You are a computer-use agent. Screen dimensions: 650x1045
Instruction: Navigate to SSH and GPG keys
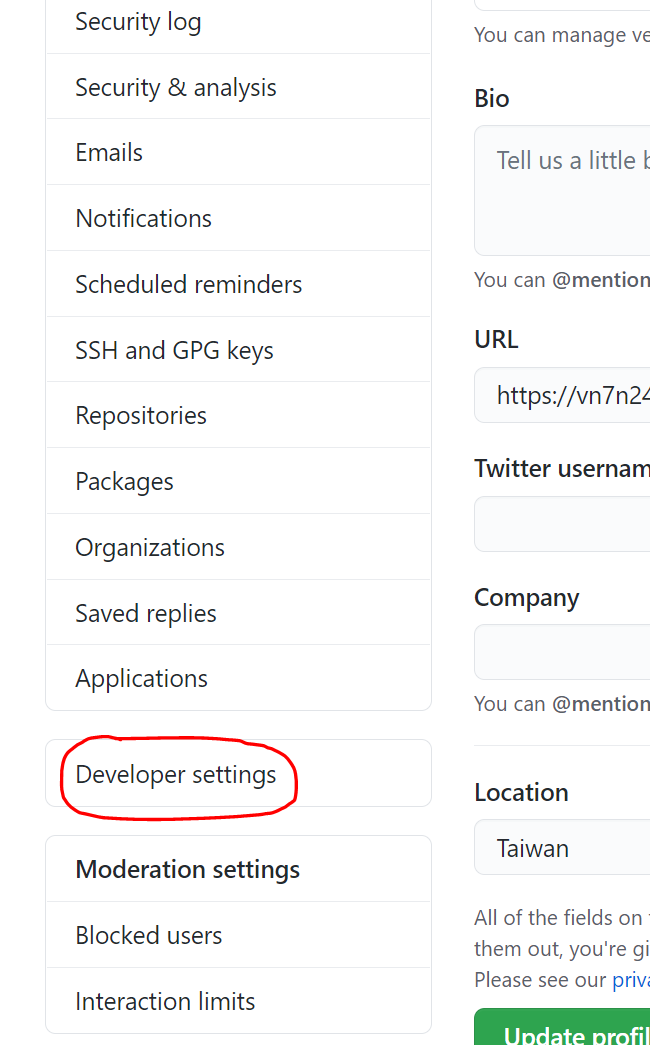[174, 351]
